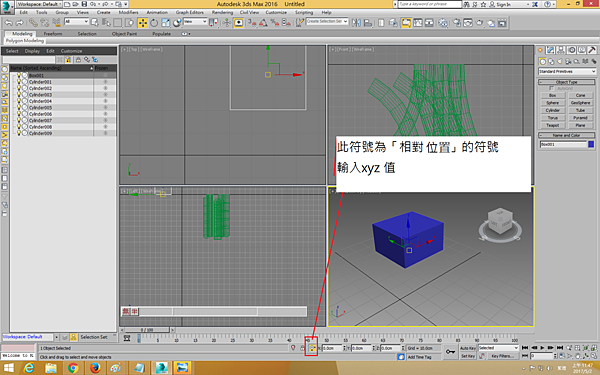Screen dimensions: 600x375
Task: Open the selection filter 'All' dropdown
Action: [x=77, y=22]
